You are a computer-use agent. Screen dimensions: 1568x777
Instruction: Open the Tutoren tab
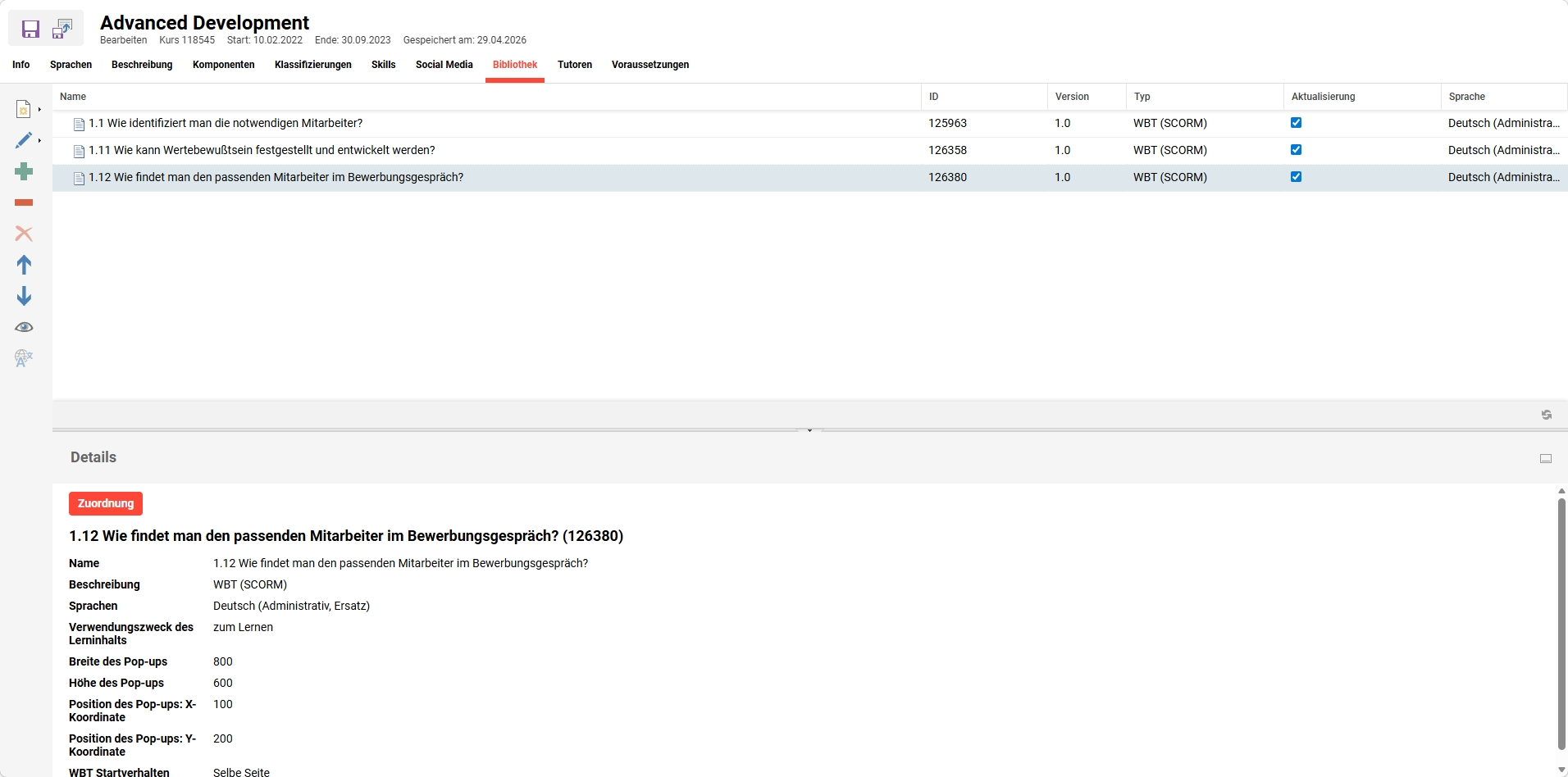point(575,65)
